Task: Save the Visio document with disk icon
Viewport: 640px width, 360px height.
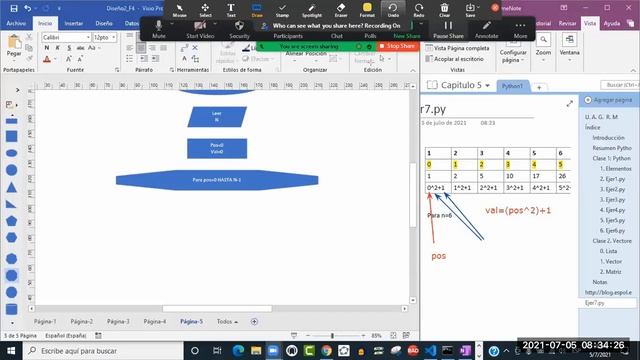Action: pyautogui.click(x=13, y=8)
